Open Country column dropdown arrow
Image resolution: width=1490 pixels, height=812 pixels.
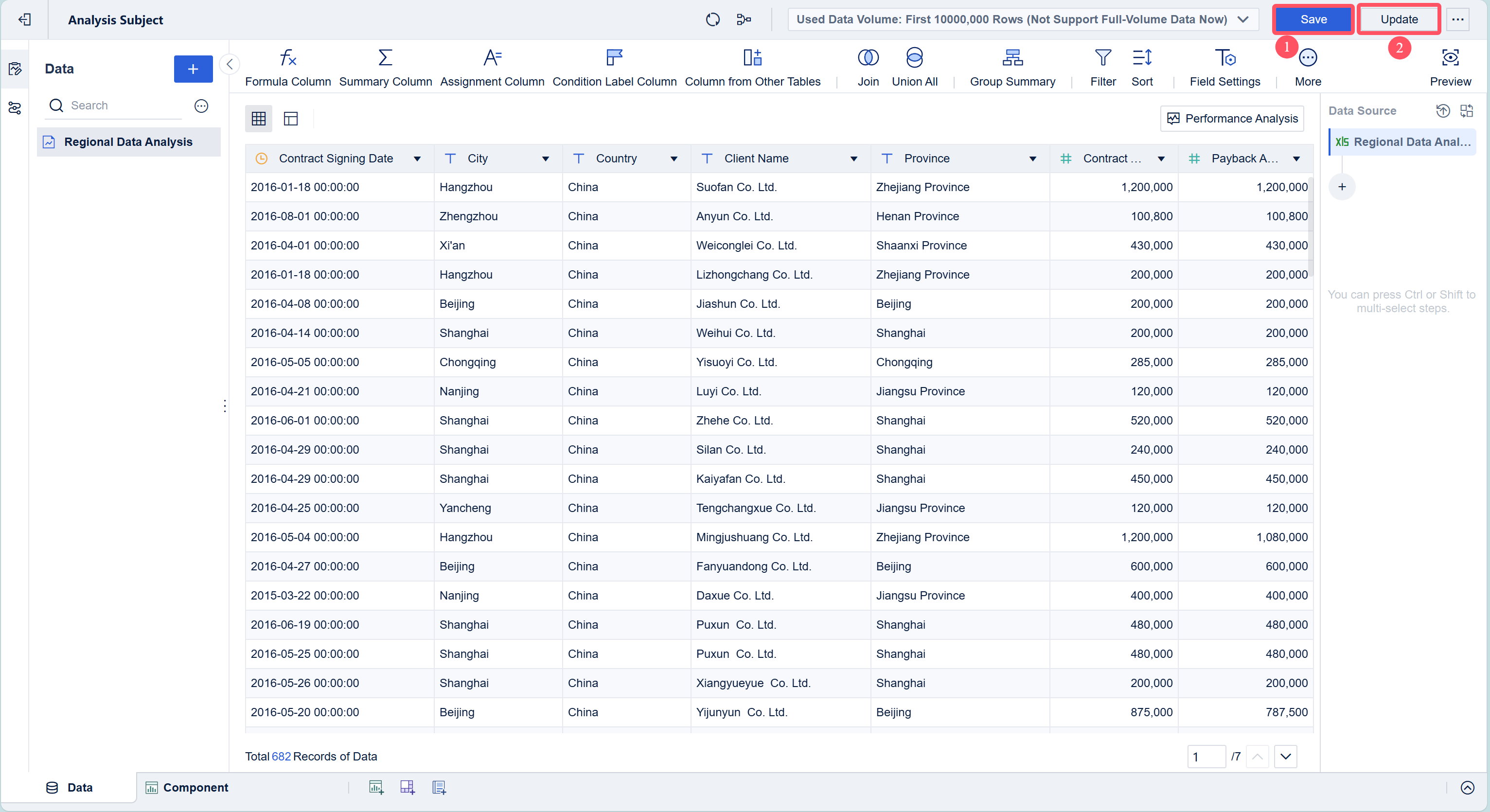coord(674,159)
